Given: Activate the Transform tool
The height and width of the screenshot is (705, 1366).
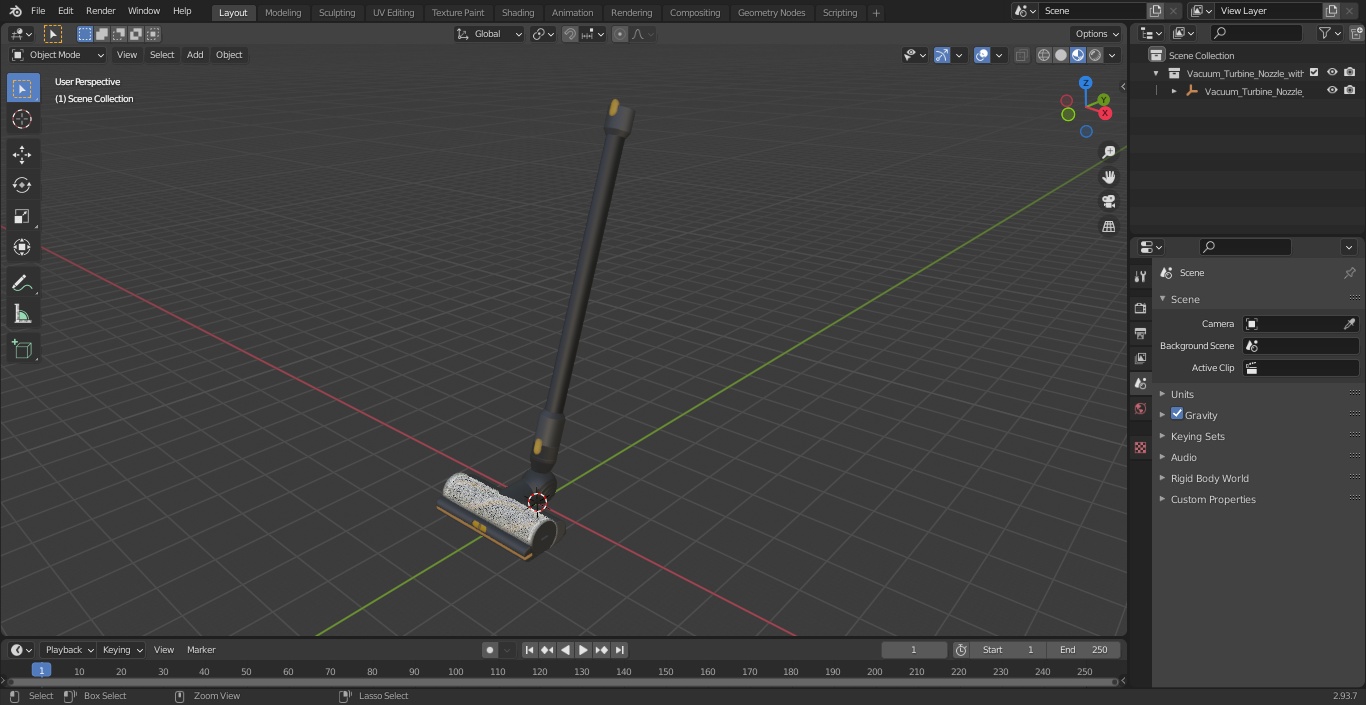Looking at the screenshot, I should 22,247.
